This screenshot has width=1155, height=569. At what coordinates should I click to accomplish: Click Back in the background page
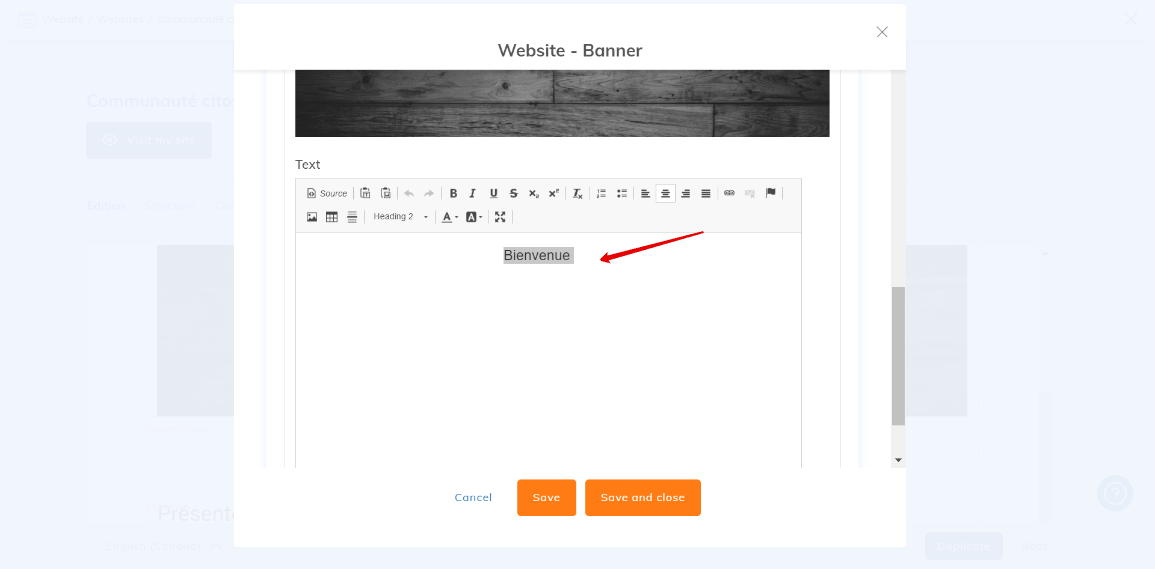[1034, 546]
